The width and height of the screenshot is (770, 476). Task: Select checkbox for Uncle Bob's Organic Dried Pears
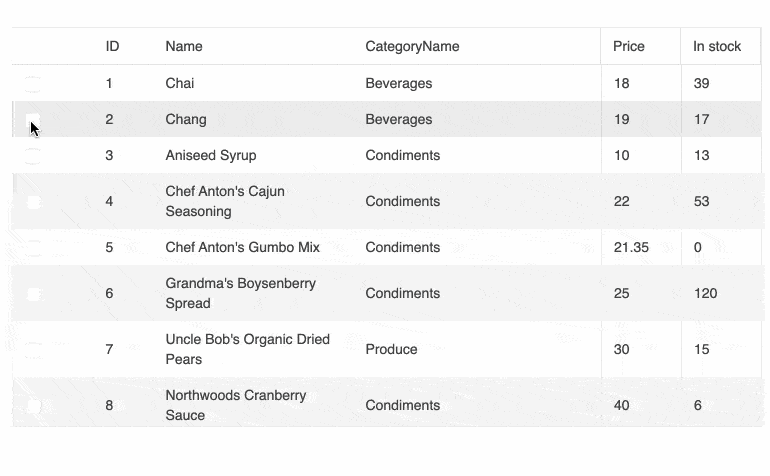pyautogui.click(x=33, y=350)
